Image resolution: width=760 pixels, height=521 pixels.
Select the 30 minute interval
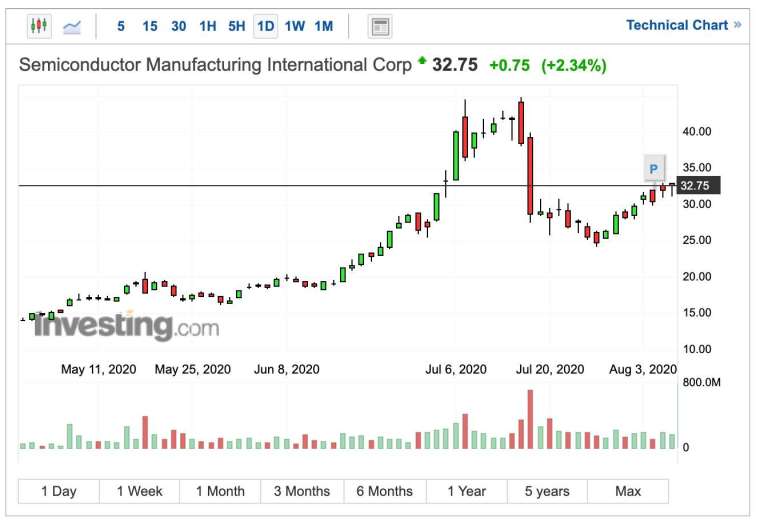(178, 26)
